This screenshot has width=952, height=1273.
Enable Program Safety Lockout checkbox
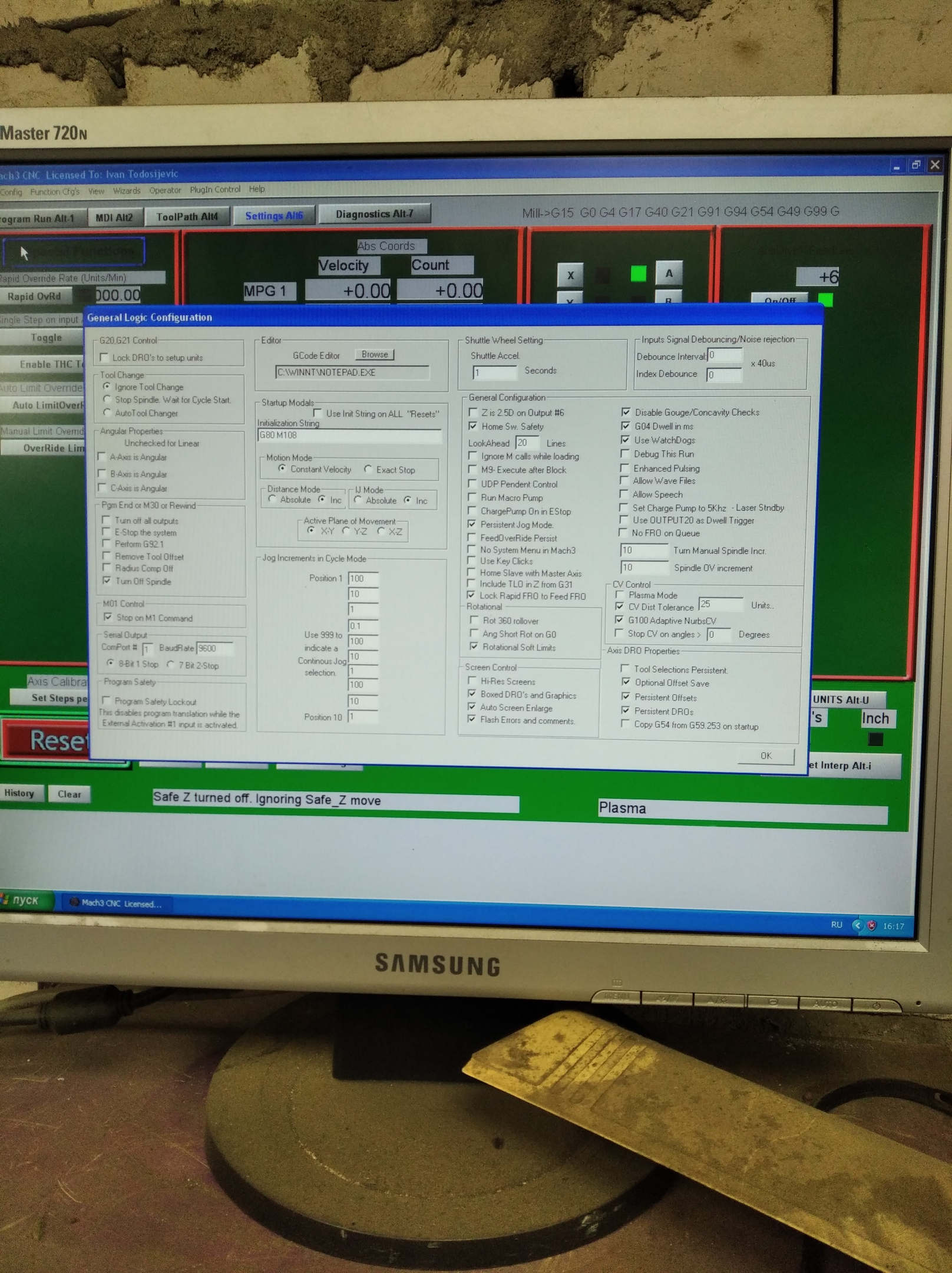[x=107, y=701]
